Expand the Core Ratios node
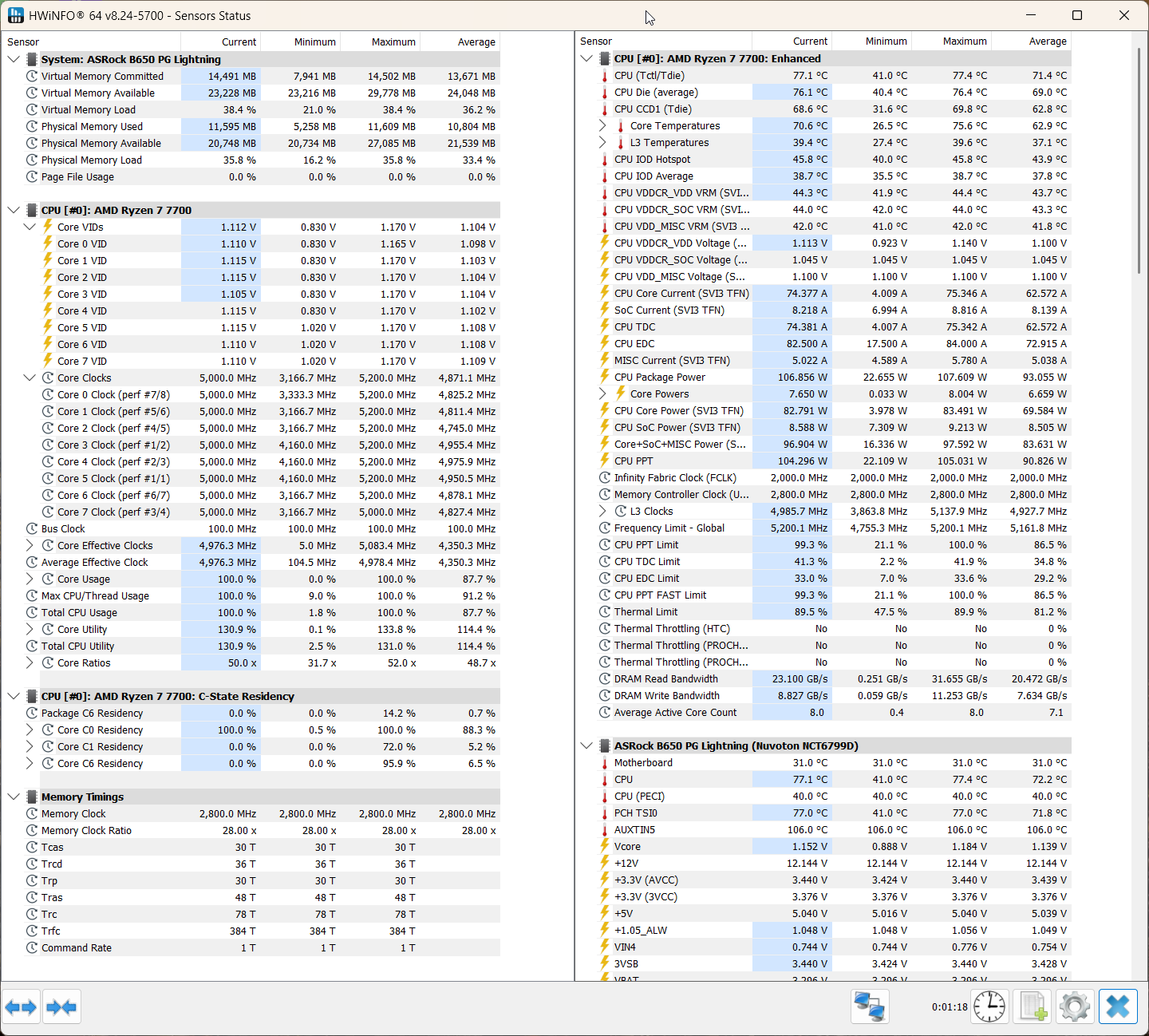 click(x=30, y=662)
